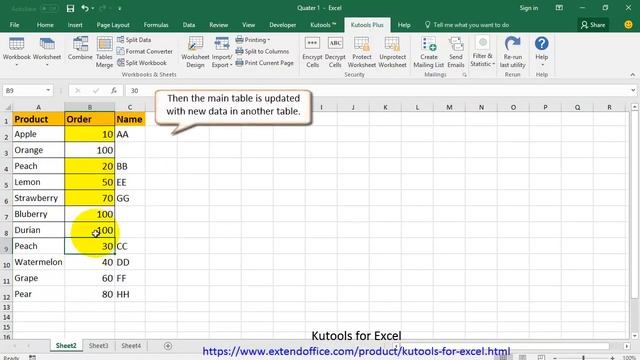Click the Strawberry cell

[38, 198]
